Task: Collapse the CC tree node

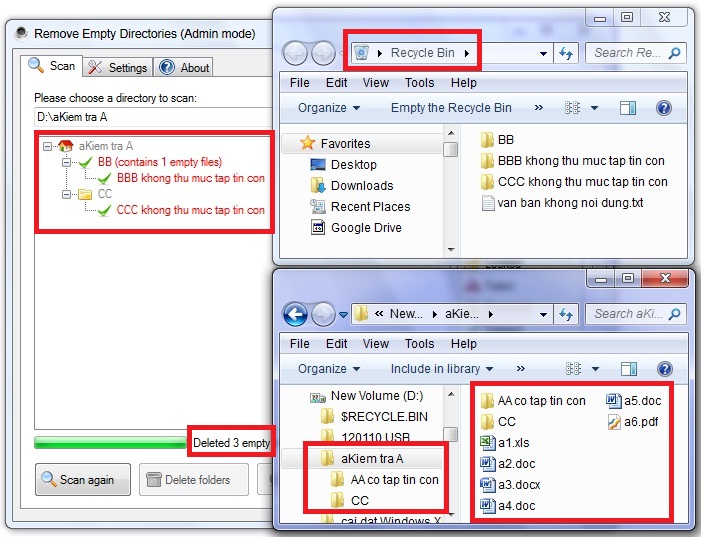Action: pyautogui.click(x=66, y=194)
